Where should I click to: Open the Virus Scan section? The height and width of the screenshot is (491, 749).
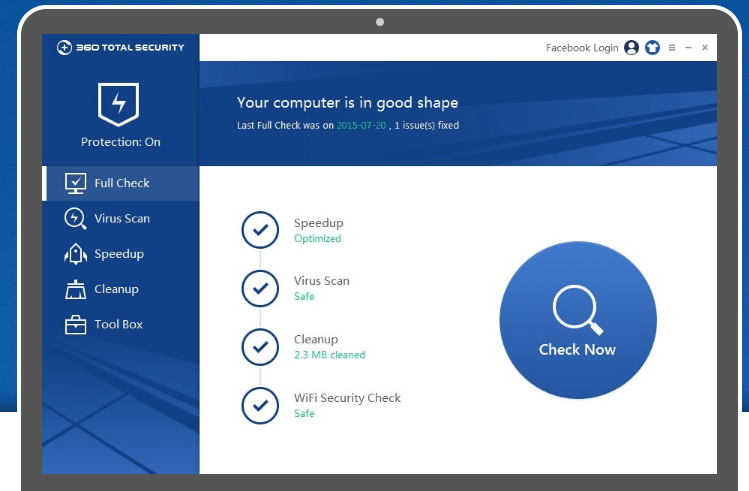point(120,219)
